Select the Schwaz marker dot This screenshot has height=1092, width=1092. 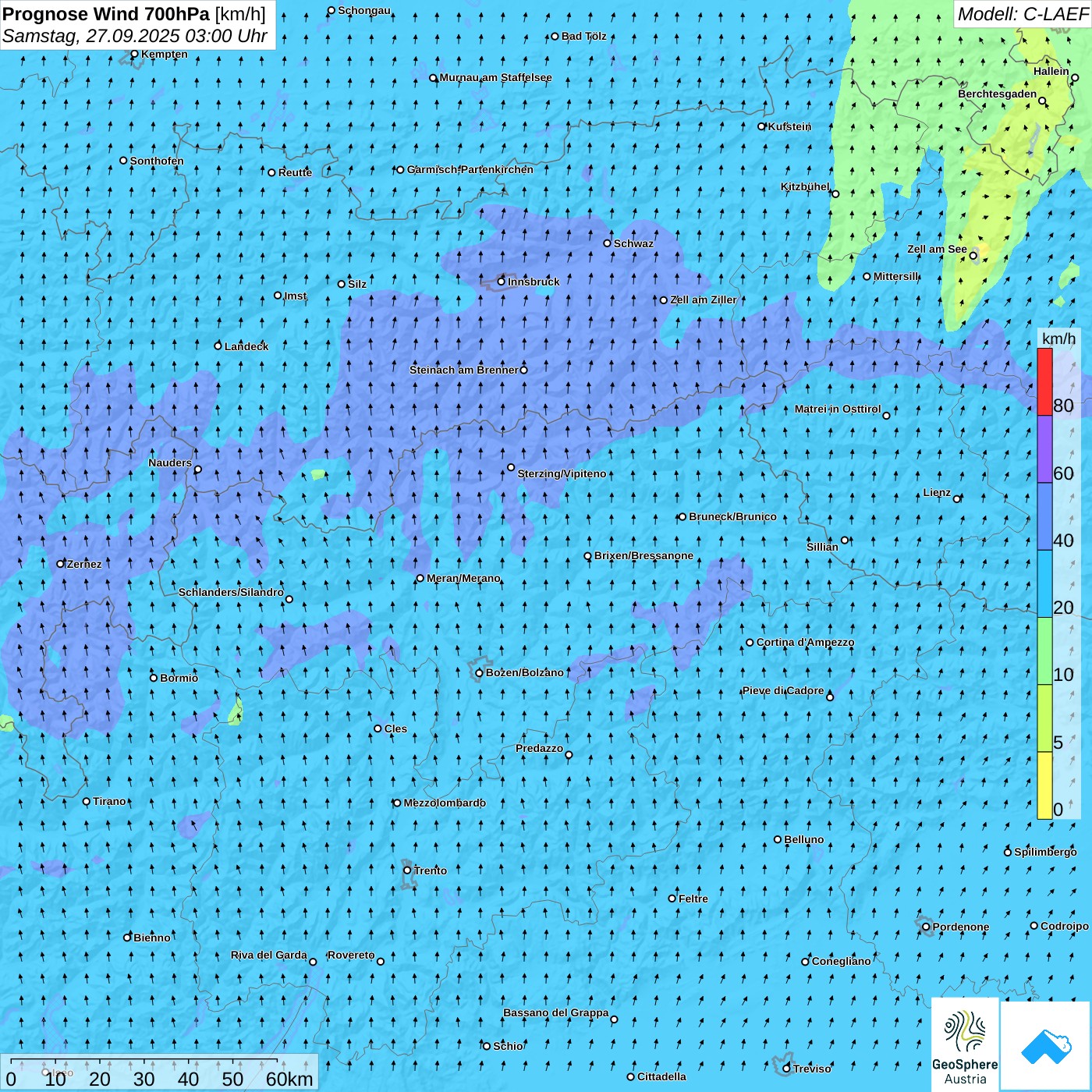tap(608, 243)
